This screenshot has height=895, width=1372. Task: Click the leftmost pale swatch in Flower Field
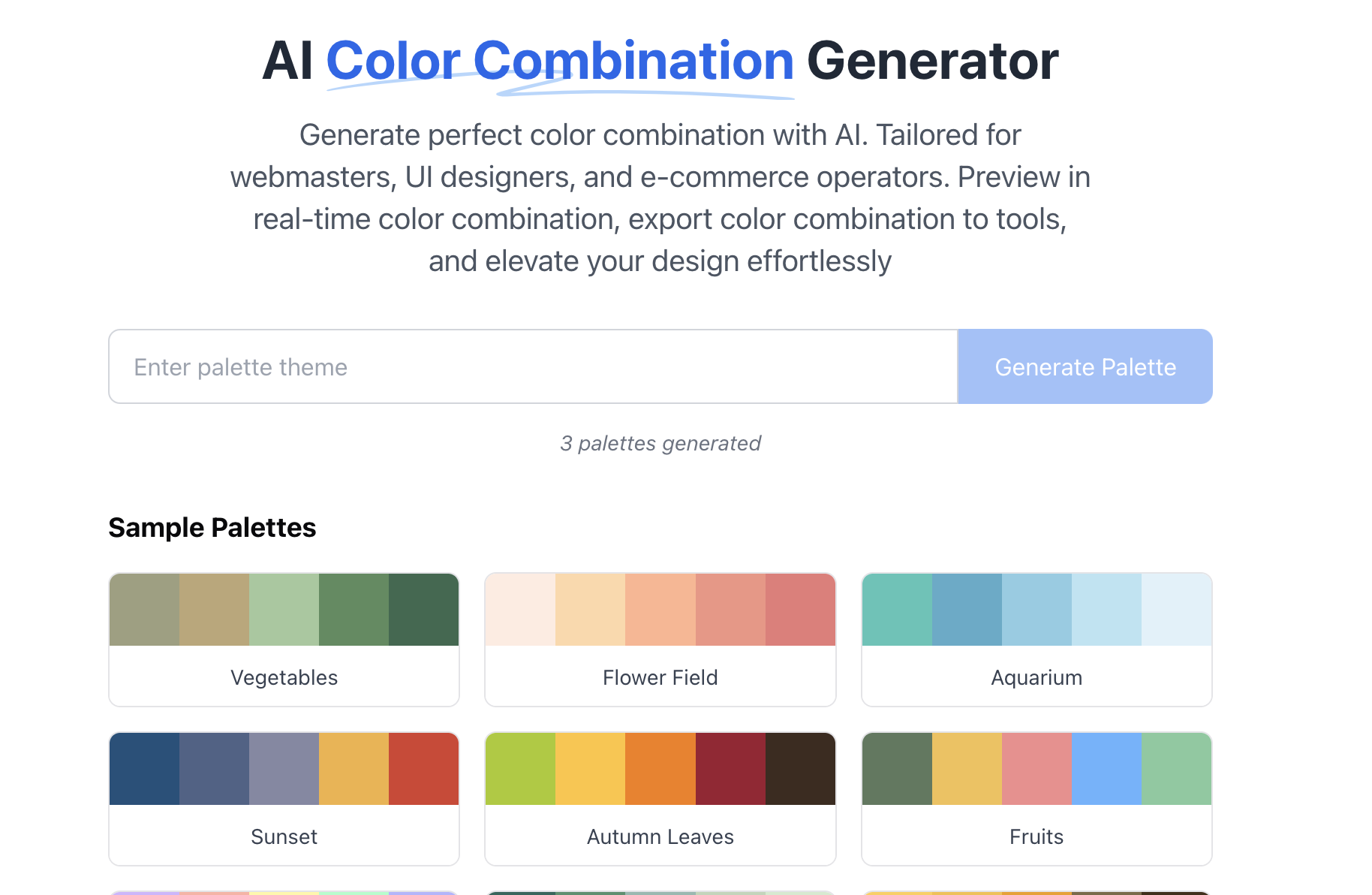tap(520, 609)
